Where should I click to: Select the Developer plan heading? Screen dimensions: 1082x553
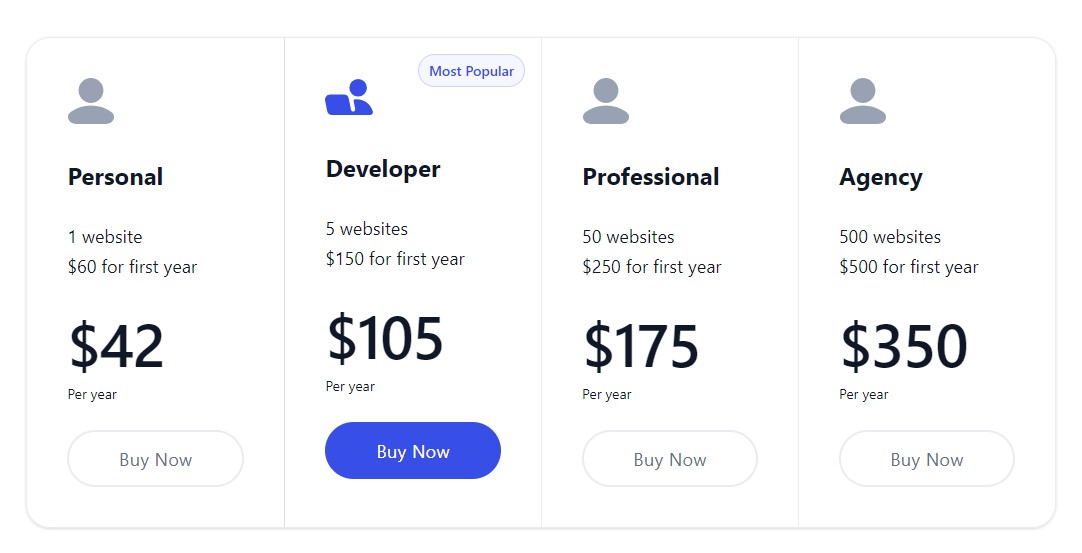pos(383,170)
